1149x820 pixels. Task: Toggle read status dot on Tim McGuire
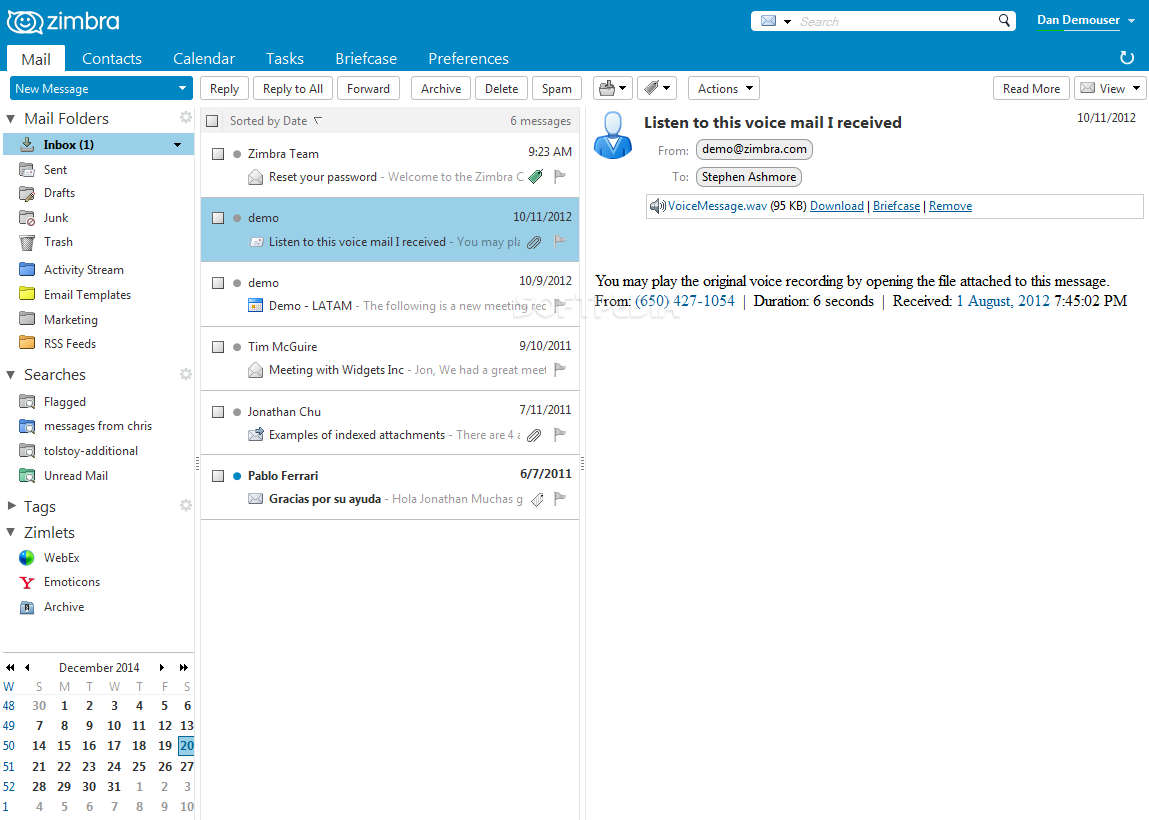tap(237, 347)
